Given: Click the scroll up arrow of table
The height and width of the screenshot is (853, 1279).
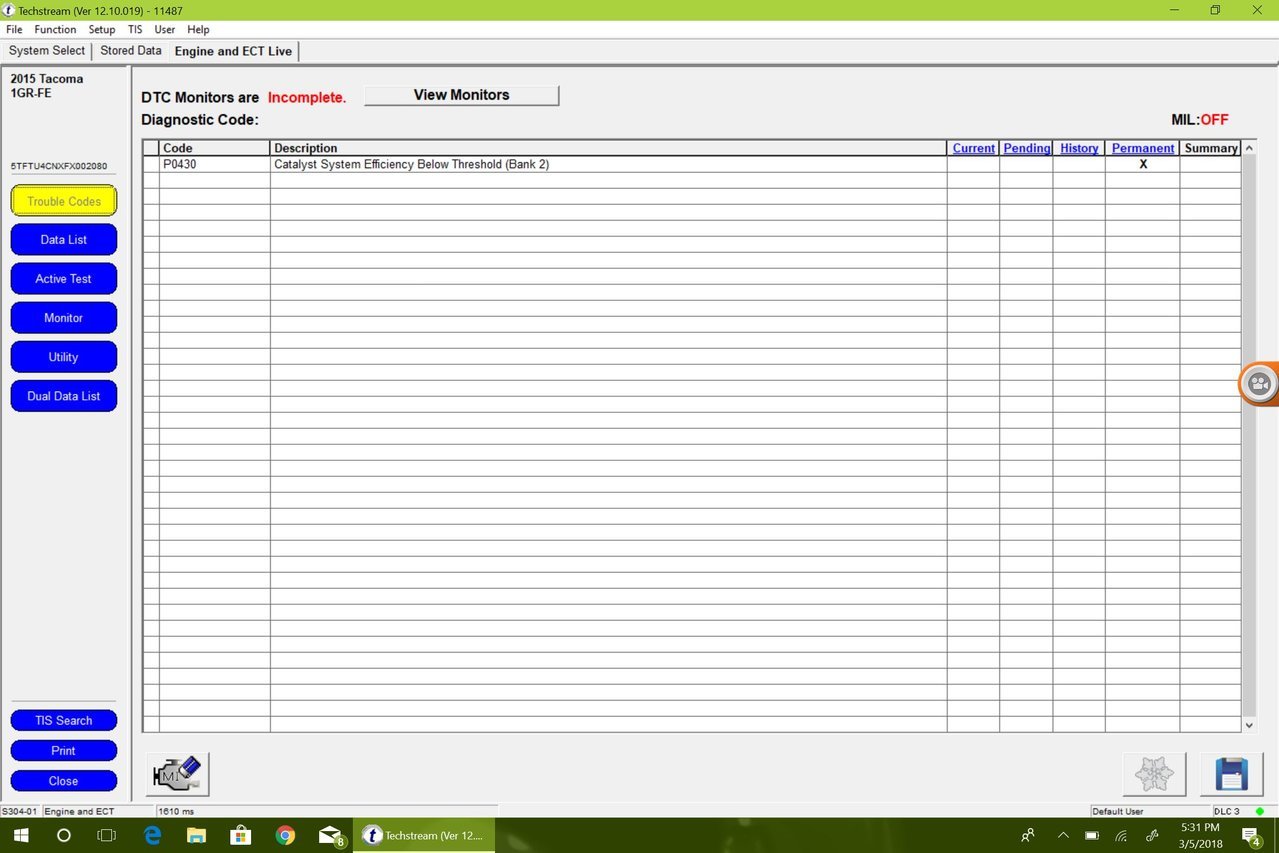Looking at the screenshot, I should 1249,148.
